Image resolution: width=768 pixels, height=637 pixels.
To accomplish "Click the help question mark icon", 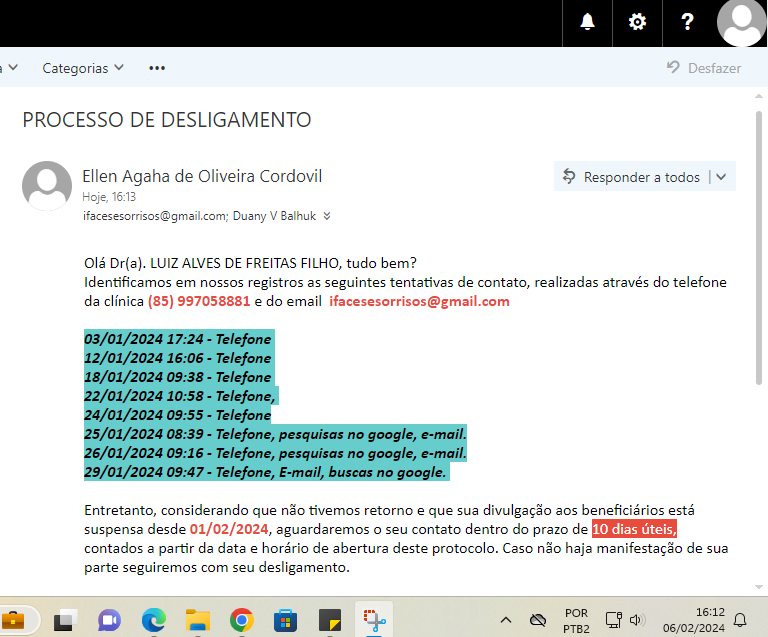I will click(x=687, y=22).
